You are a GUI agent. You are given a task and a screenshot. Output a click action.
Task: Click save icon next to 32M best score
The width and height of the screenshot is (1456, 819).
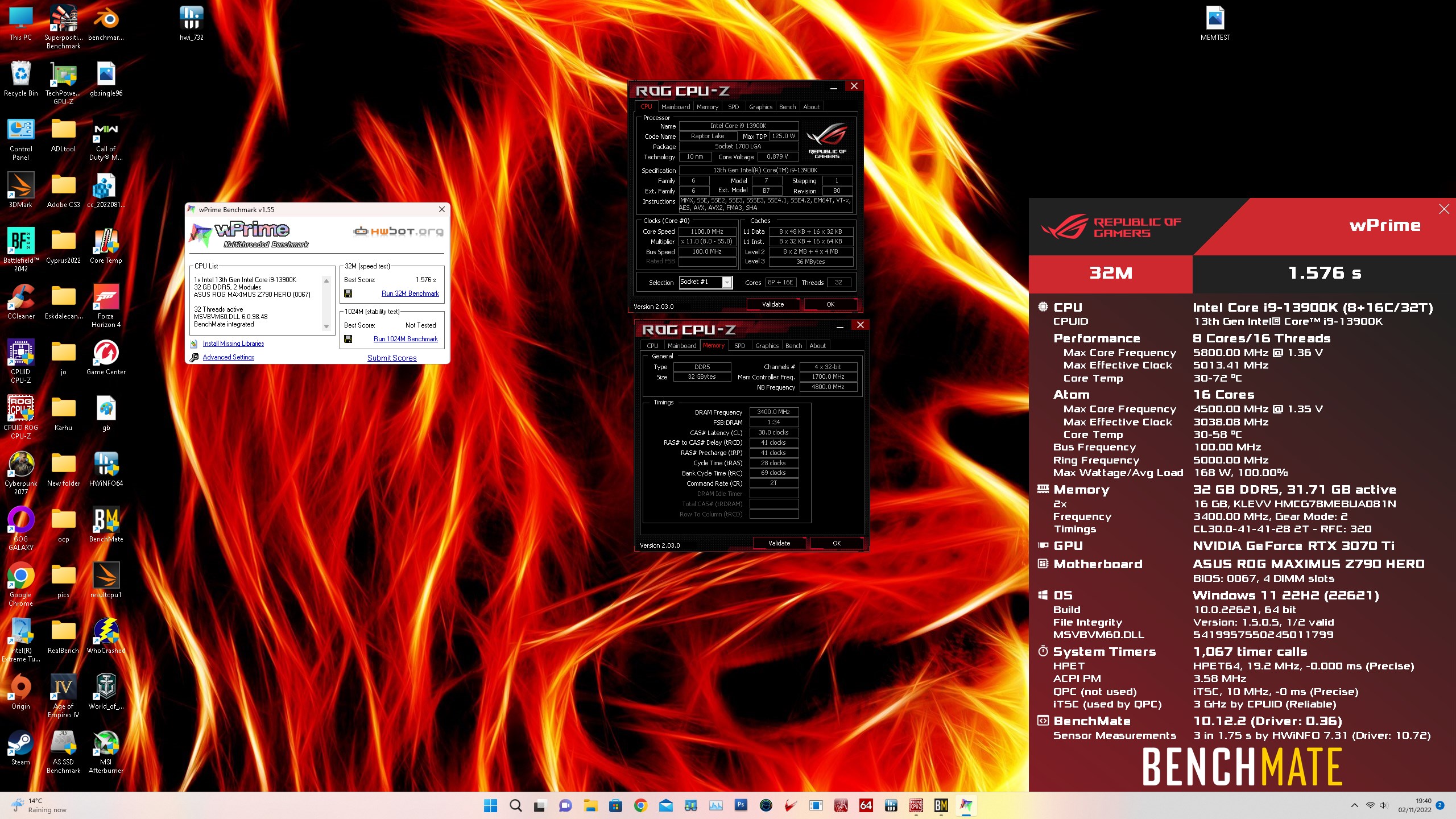click(x=348, y=293)
